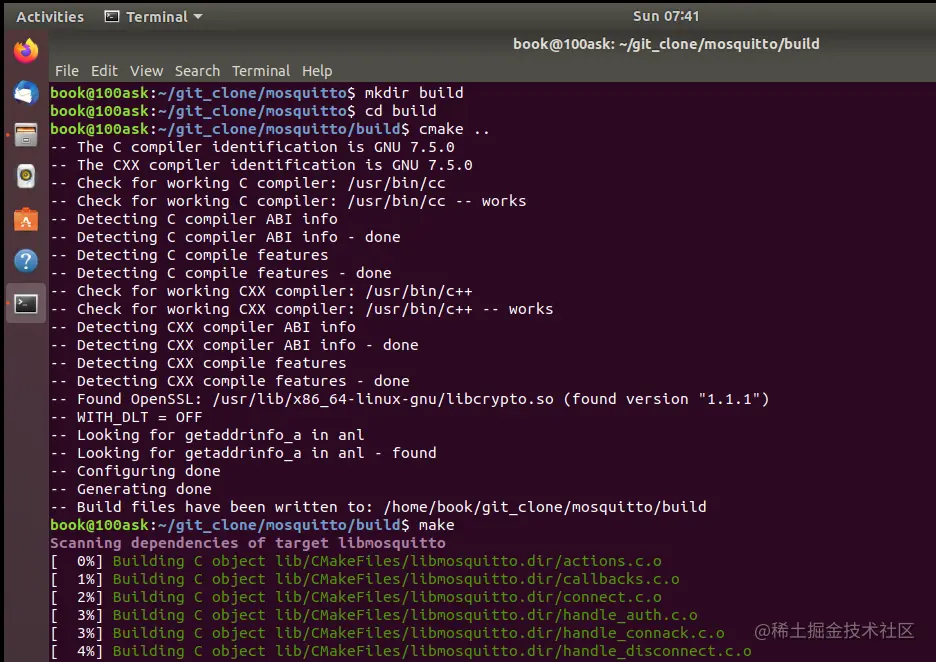Click the window title book@100ask path
The height and width of the screenshot is (662, 936).
[666, 44]
